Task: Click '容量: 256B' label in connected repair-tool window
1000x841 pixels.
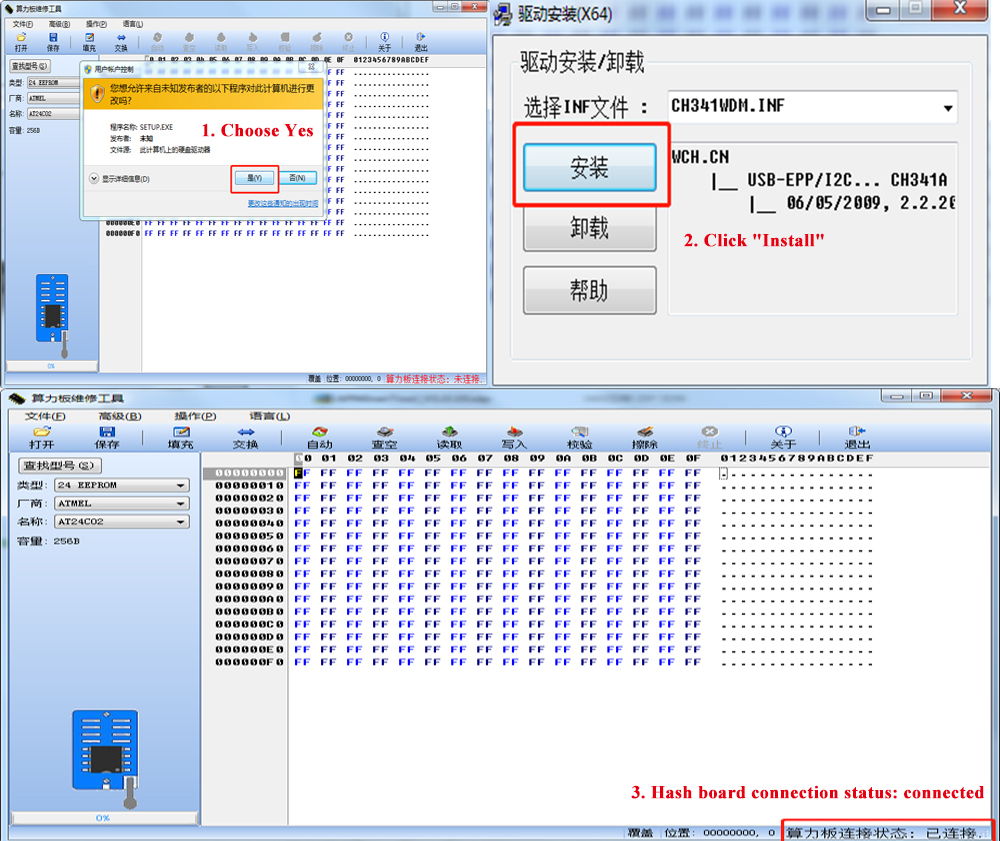Action: 48,541
